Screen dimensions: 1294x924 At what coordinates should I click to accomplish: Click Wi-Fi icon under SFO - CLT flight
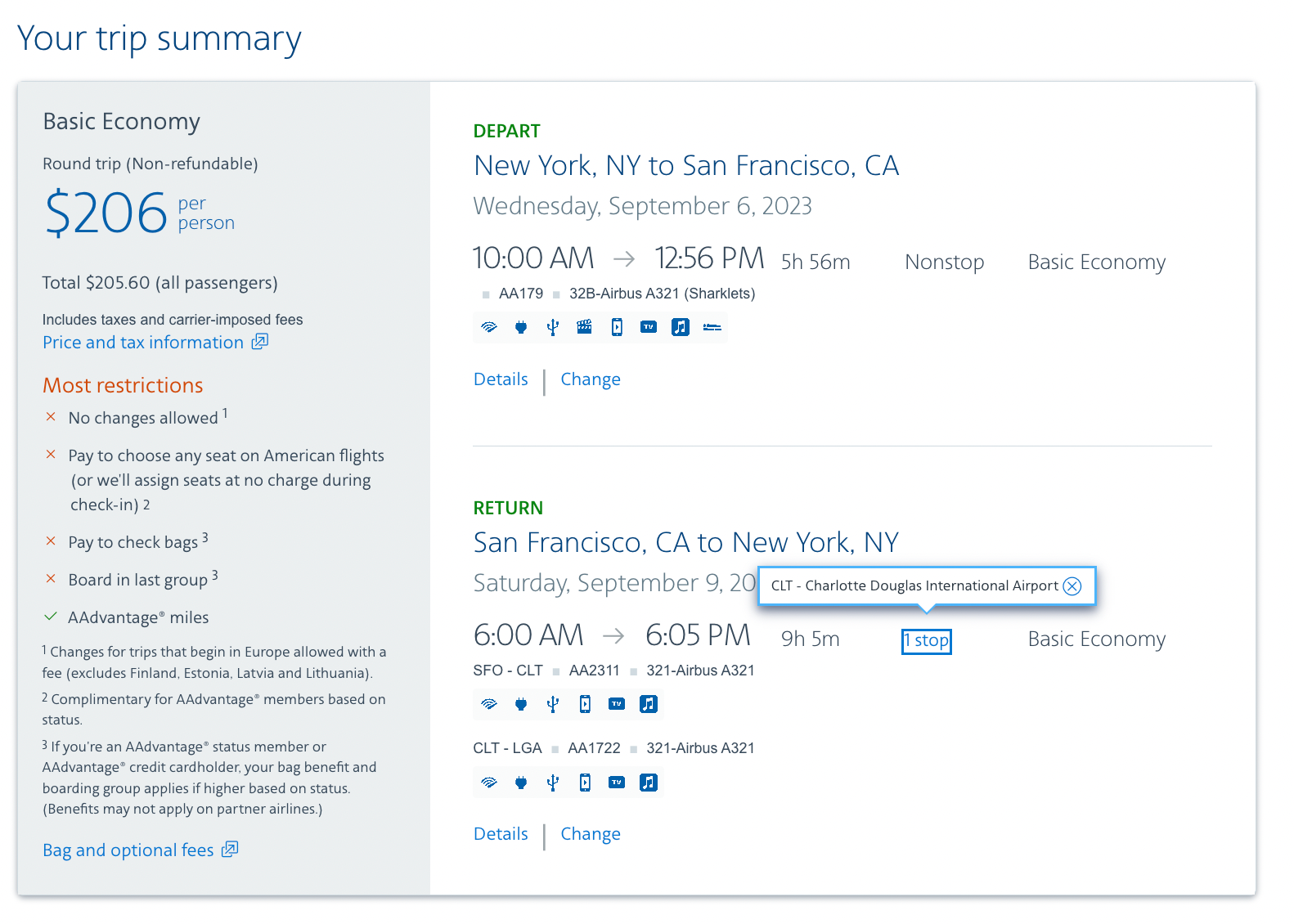point(489,704)
